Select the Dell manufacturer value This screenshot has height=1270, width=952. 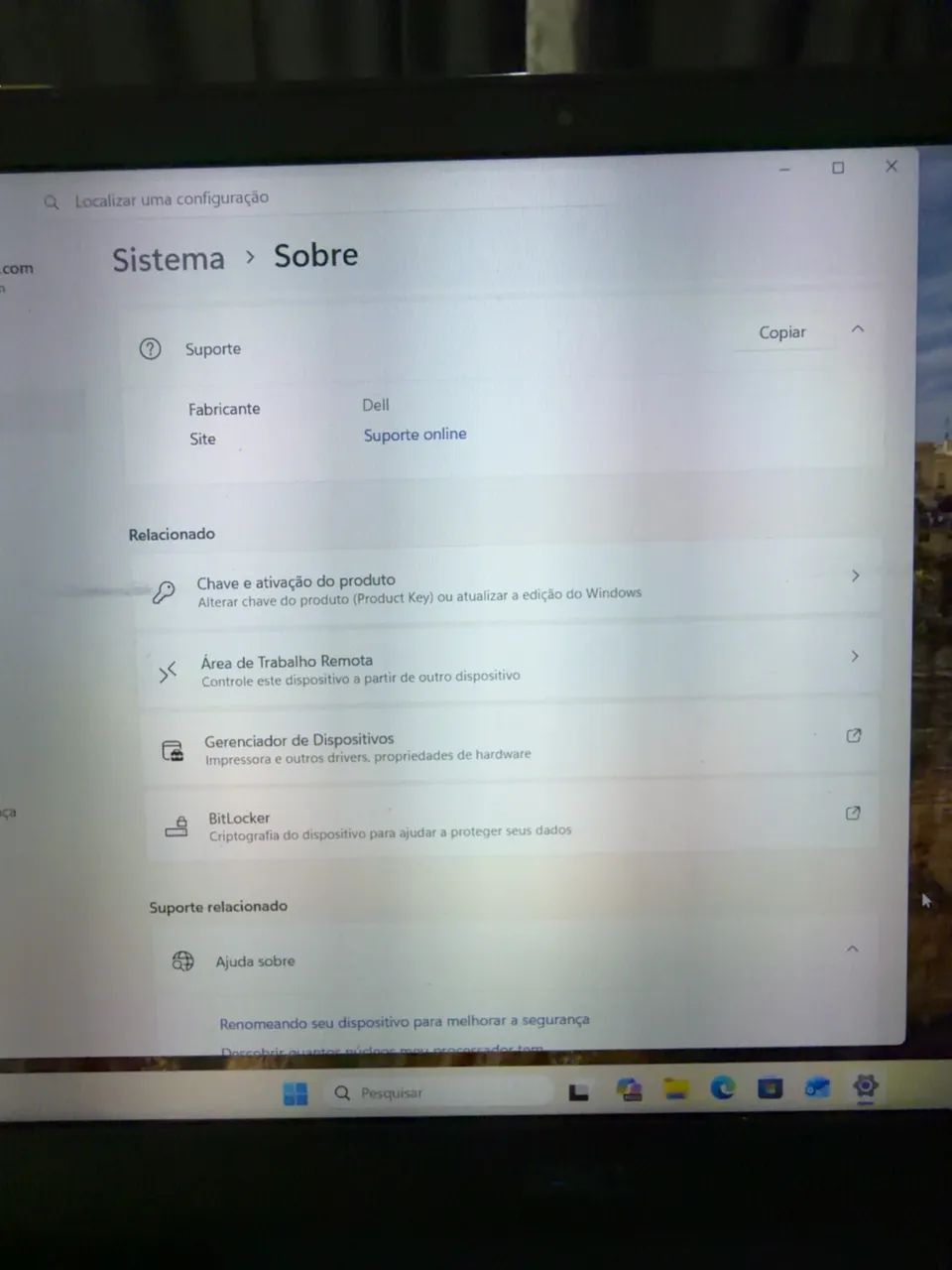[x=376, y=405]
